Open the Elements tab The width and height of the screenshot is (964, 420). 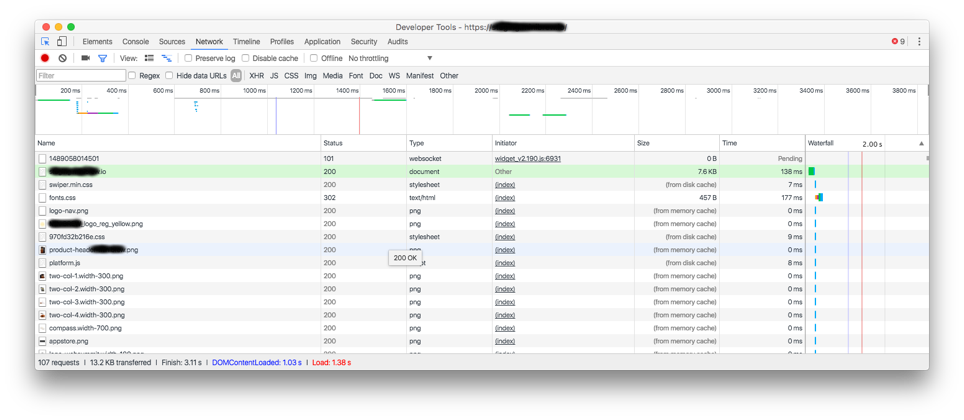click(97, 42)
